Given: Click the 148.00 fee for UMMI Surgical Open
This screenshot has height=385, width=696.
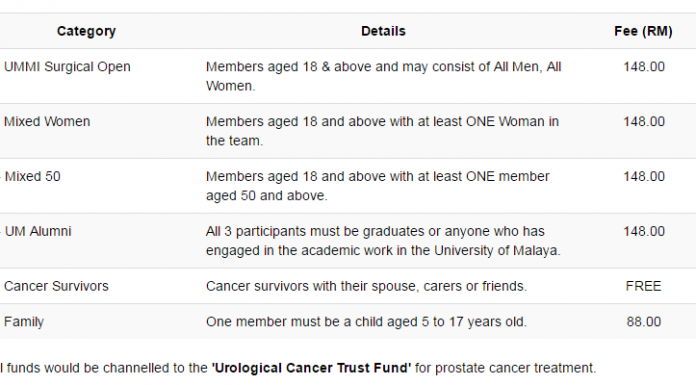Looking at the screenshot, I should click(644, 67).
